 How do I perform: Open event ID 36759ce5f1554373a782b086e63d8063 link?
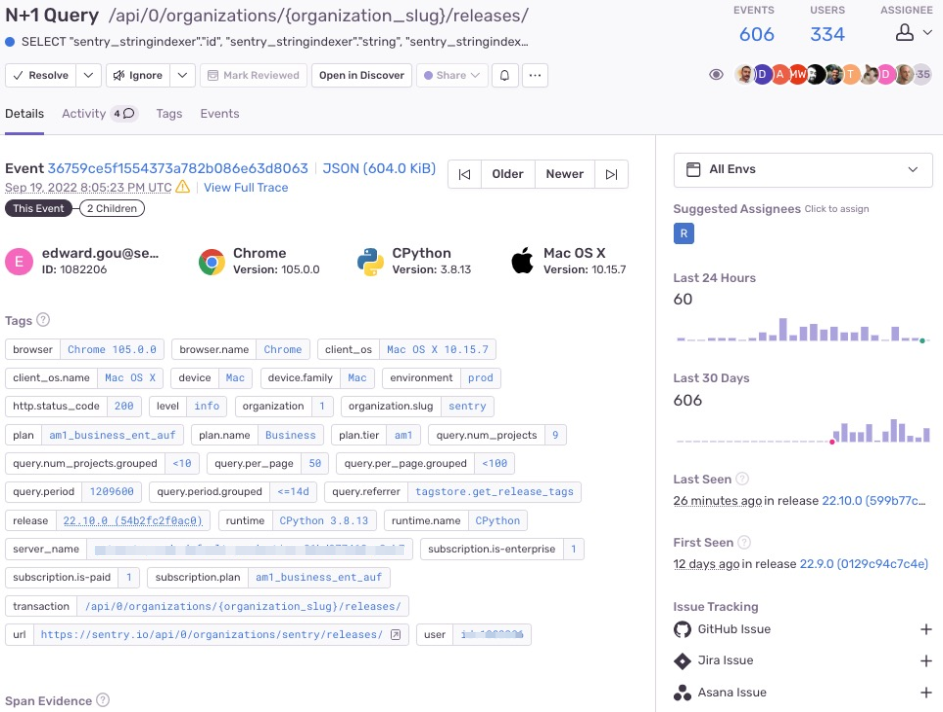(177, 168)
